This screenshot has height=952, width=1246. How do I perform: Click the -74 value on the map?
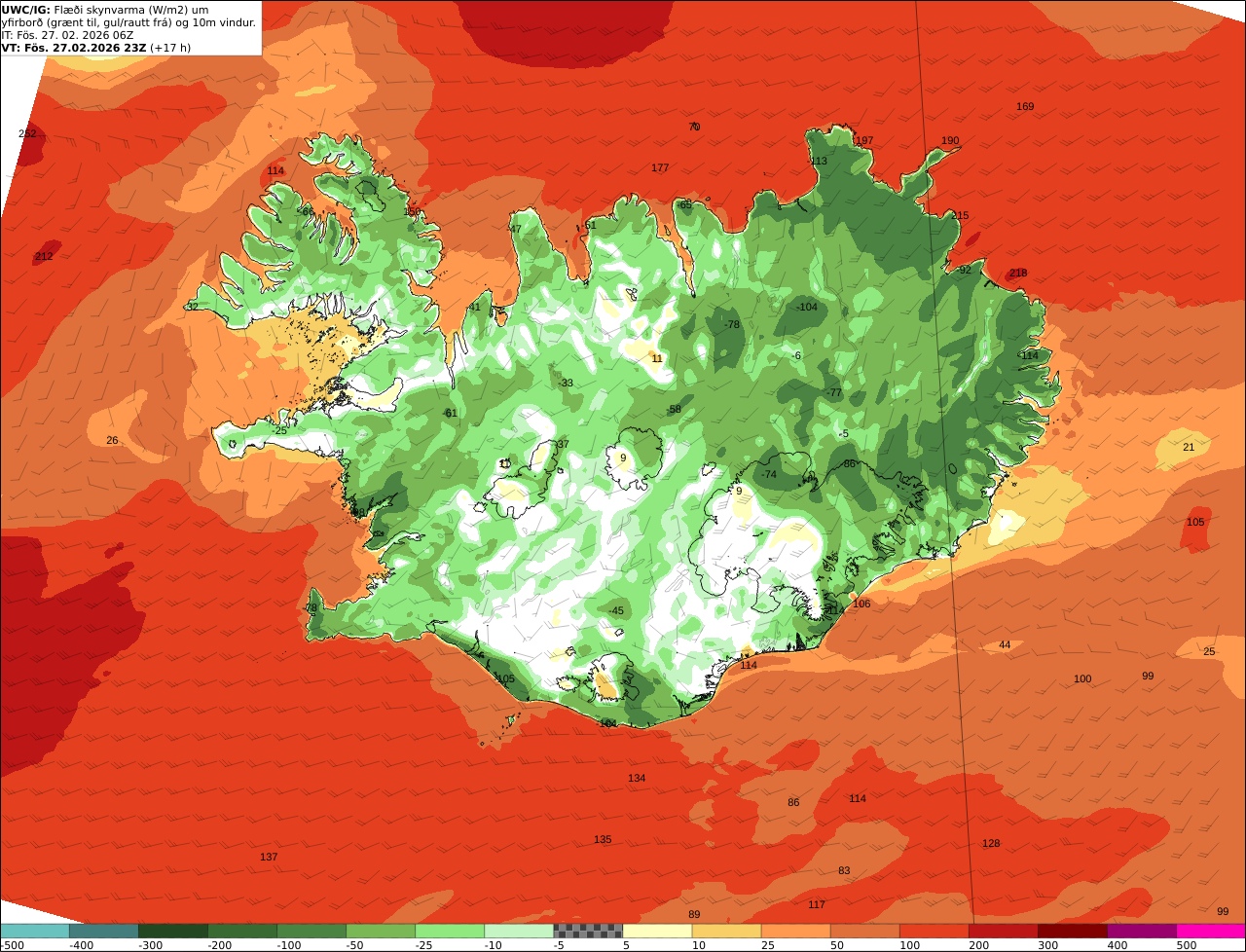click(x=769, y=474)
